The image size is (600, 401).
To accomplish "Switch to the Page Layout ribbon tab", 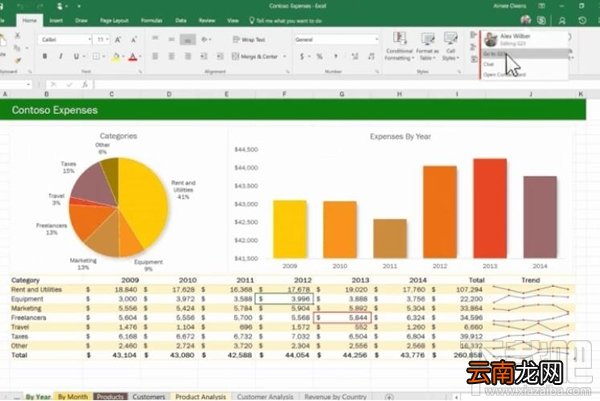I will 114,21.
